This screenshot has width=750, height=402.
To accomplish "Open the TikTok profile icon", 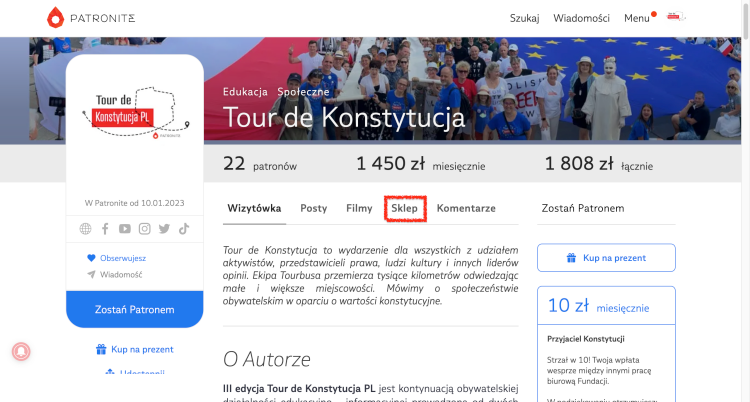I will [x=184, y=229].
